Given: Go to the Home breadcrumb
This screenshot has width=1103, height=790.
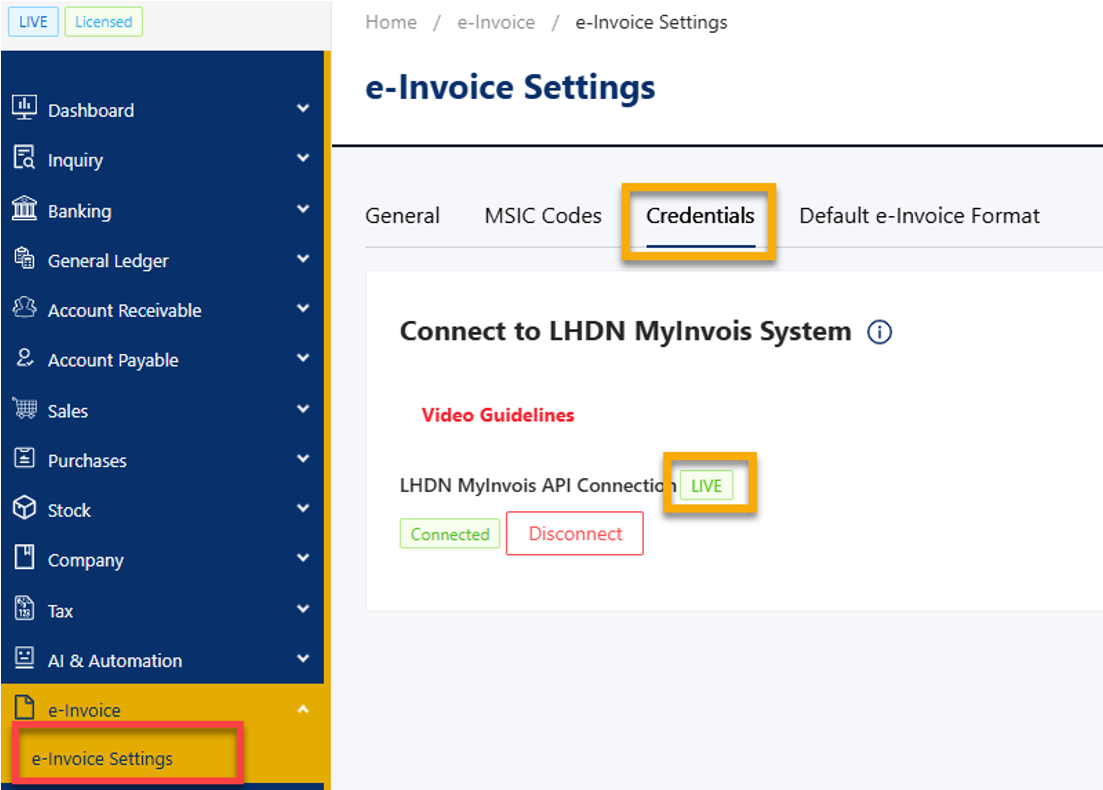Looking at the screenshot, I should (x=391, y=23).
